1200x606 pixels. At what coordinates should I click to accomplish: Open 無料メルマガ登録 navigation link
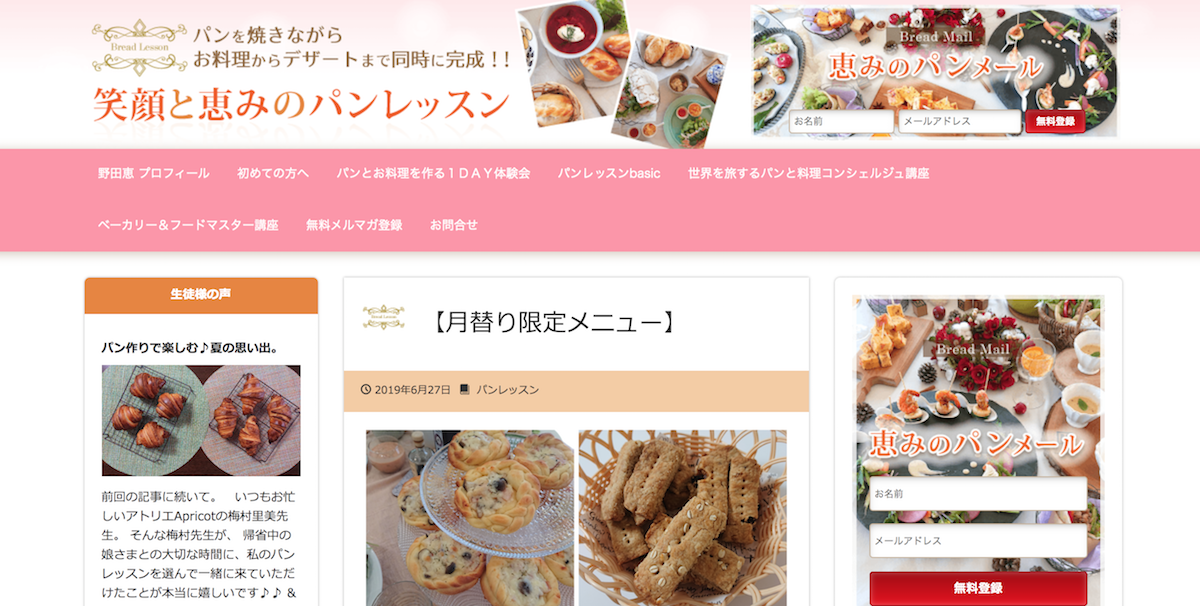tap(354, 225)
